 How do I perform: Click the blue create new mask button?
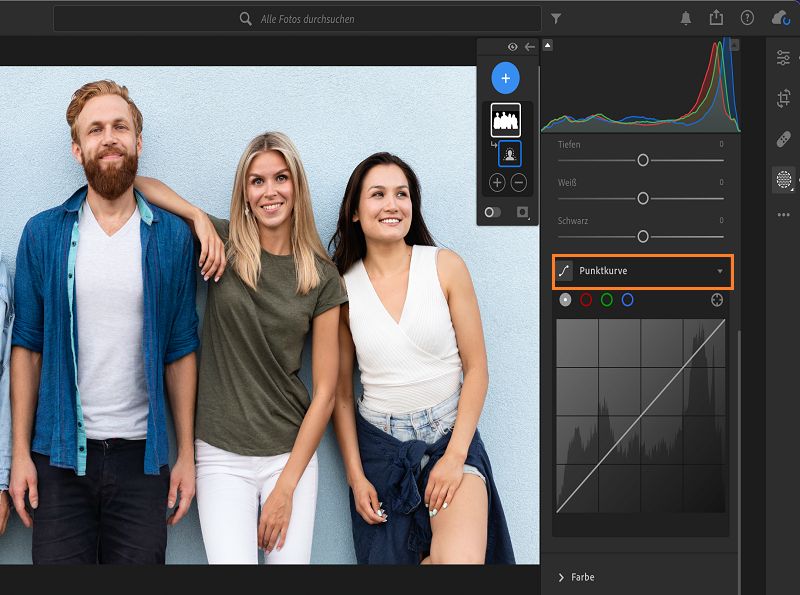point(506,78)
